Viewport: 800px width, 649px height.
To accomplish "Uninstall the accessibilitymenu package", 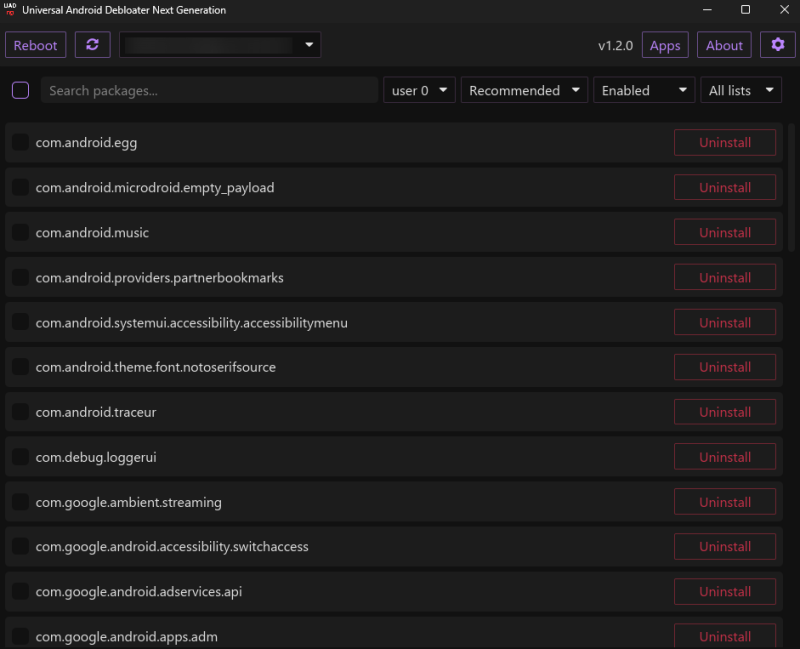I will tap(725, 322).
